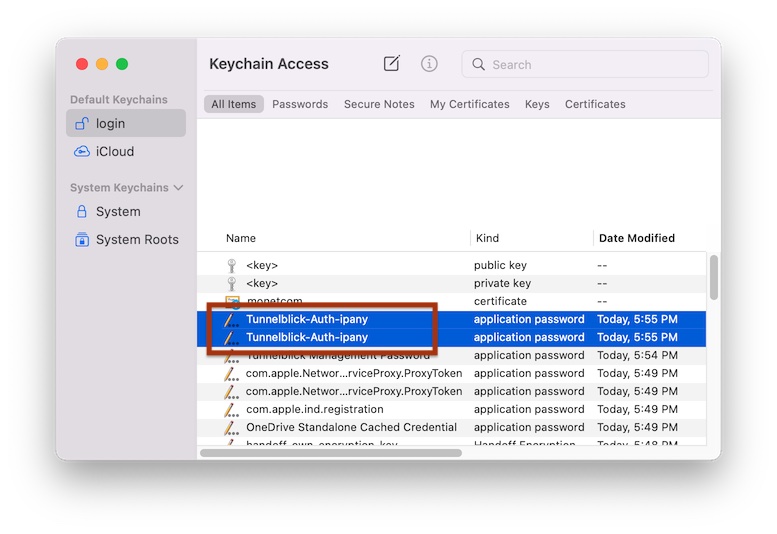This screenshot has width=777, height=534.
Task: Select System Roots keychain in sidebar
Action: pyautogui.click(x=126, y=239)
